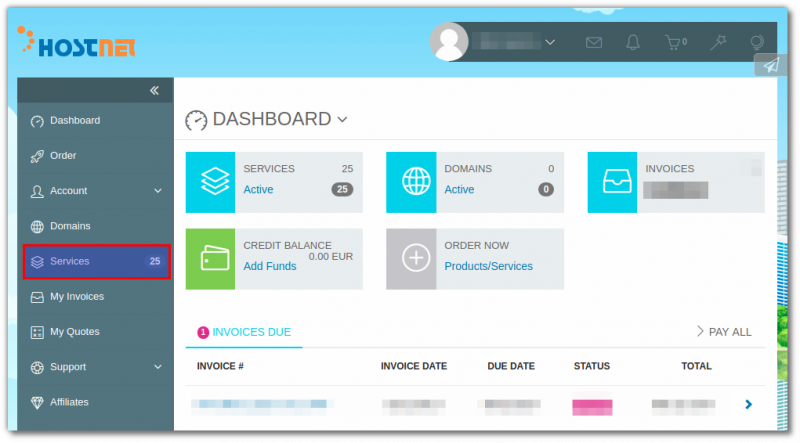Viewport: 800px width, 443px height.
Task: Click the PAY ALL button
Action: [x=724, y=332]
